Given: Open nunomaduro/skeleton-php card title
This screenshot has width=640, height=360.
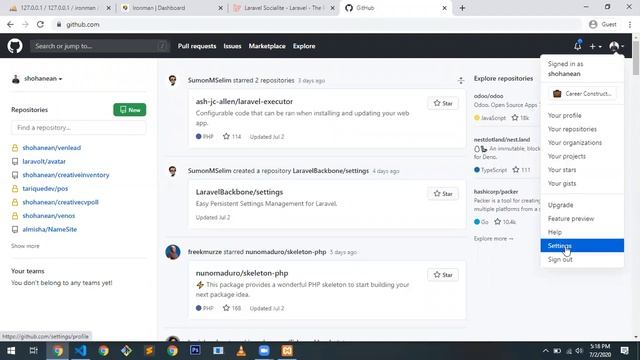Looking at the screenshot, I should point(242,273).
